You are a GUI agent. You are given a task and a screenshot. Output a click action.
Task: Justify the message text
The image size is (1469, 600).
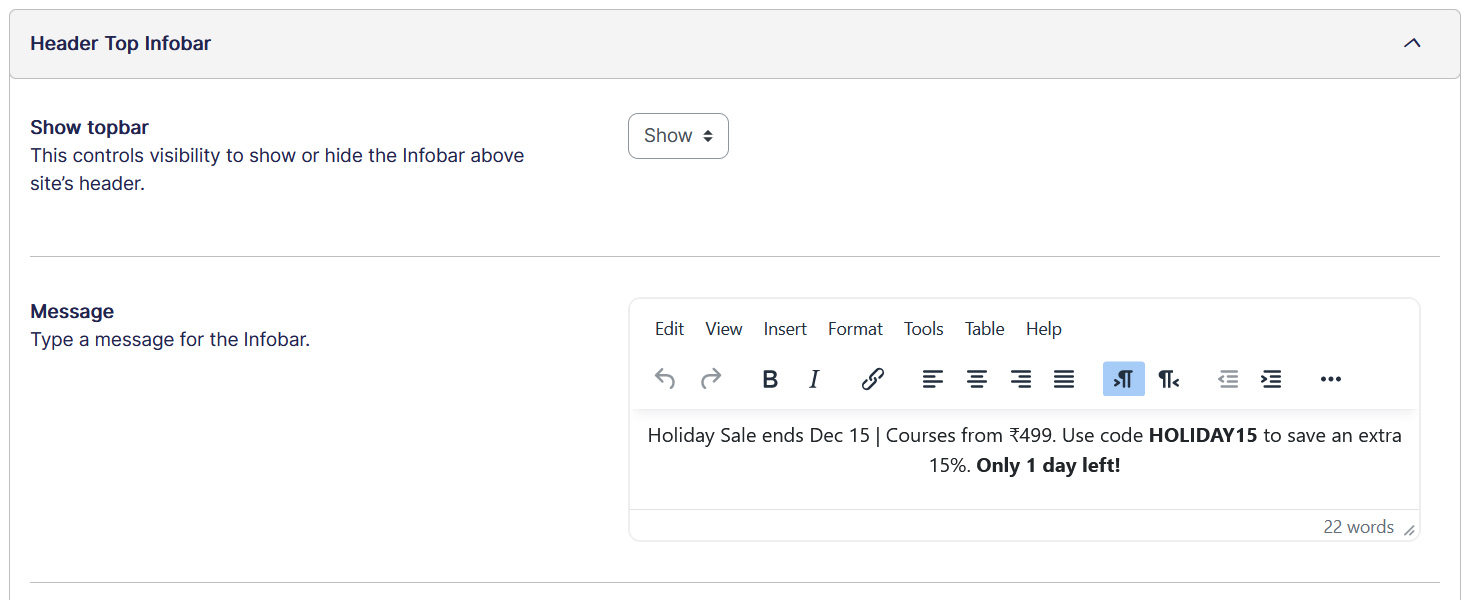click(1064, 379)
